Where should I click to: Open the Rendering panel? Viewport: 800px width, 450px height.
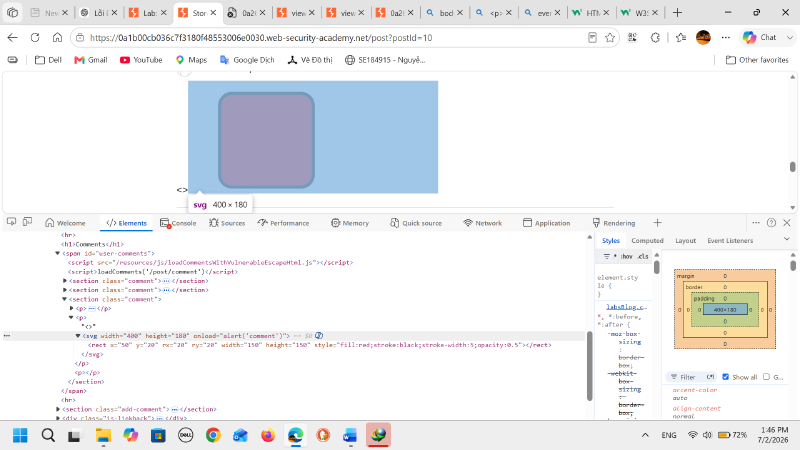(614, 223)
